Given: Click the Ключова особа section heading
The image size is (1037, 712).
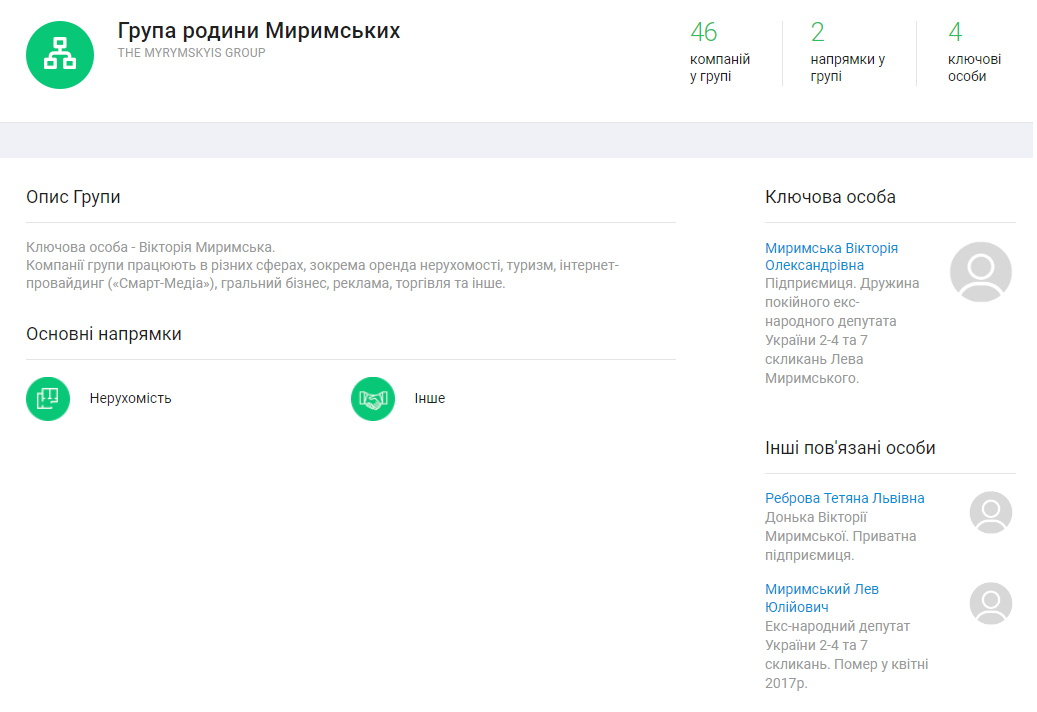Looking at the screenshot, I should [830, 197].
